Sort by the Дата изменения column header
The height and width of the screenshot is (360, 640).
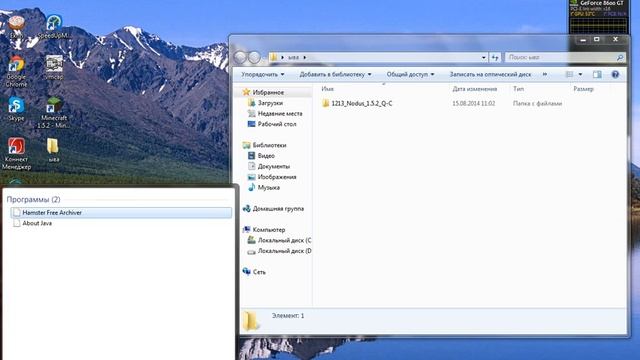[475, 89]
